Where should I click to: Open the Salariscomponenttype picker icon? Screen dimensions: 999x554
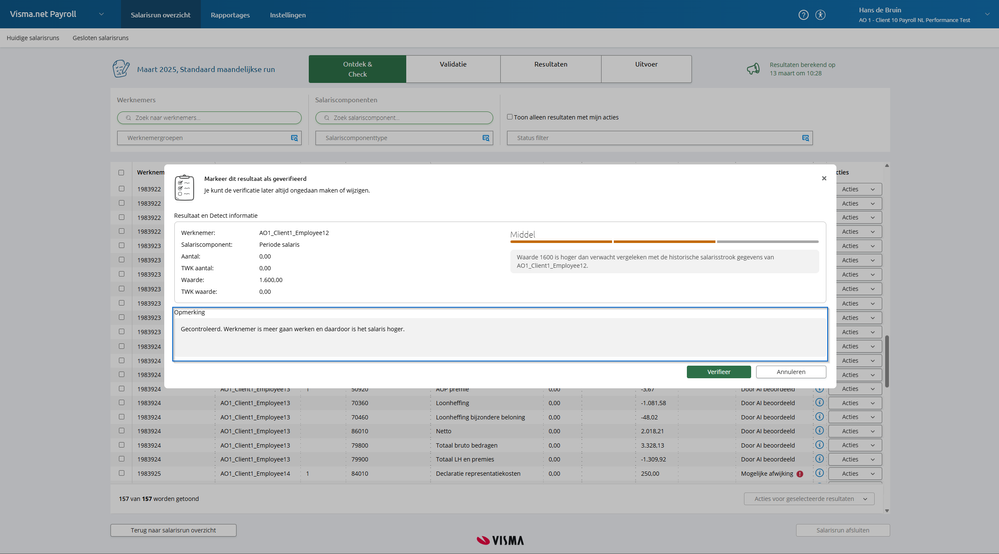point(486,138)
